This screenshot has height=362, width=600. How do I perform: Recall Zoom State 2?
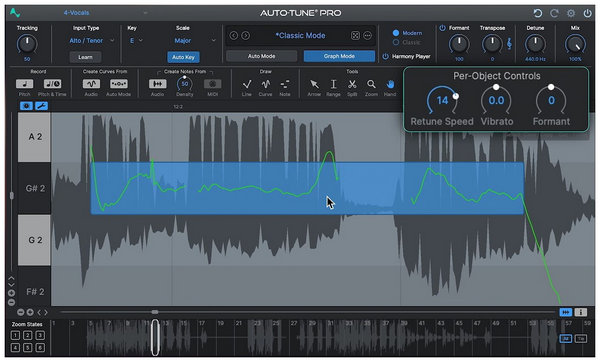pyautogui.click(x=28, y=335)
